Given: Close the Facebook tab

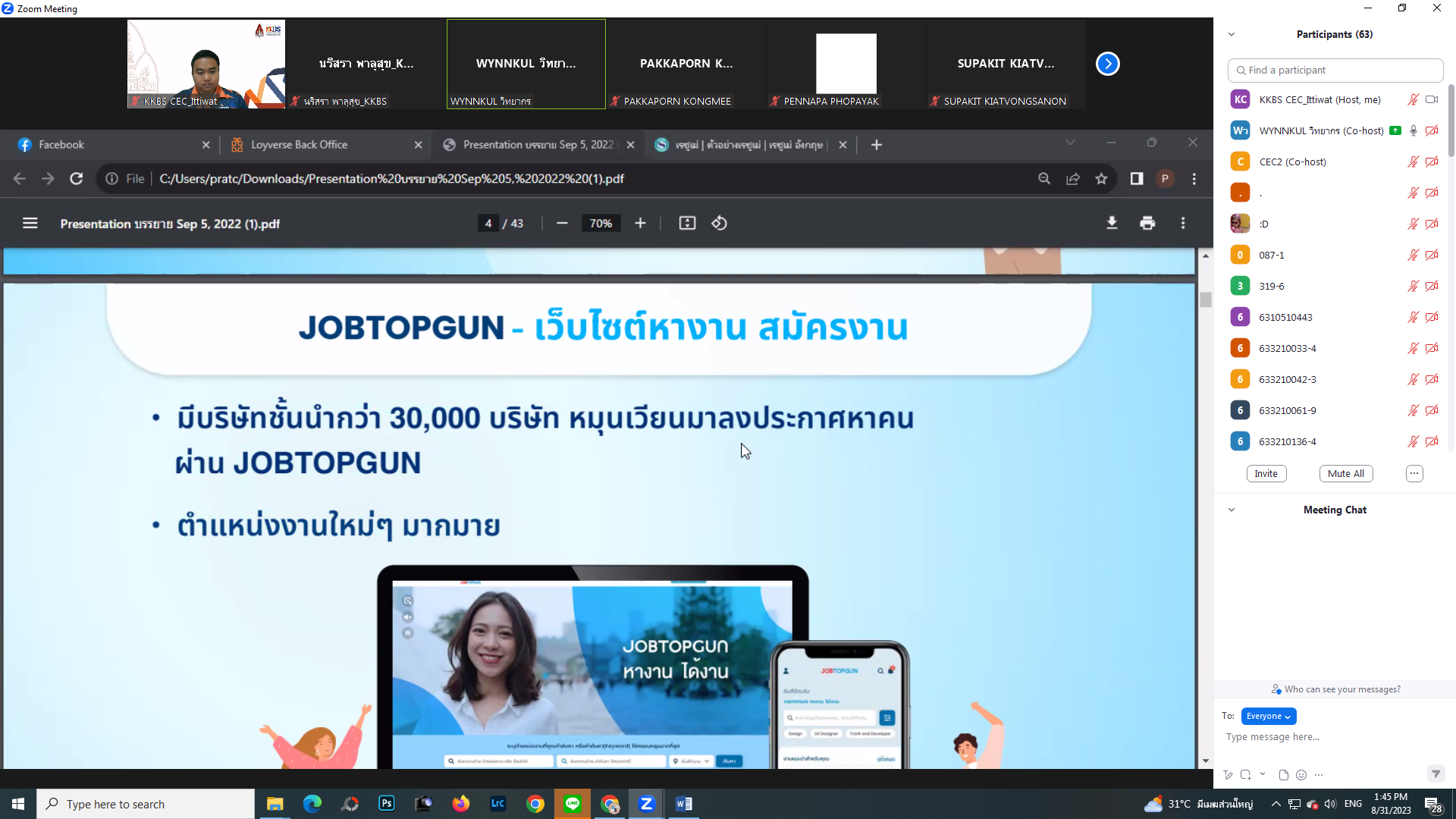Looking at the screenshot, I should [206, 145].
